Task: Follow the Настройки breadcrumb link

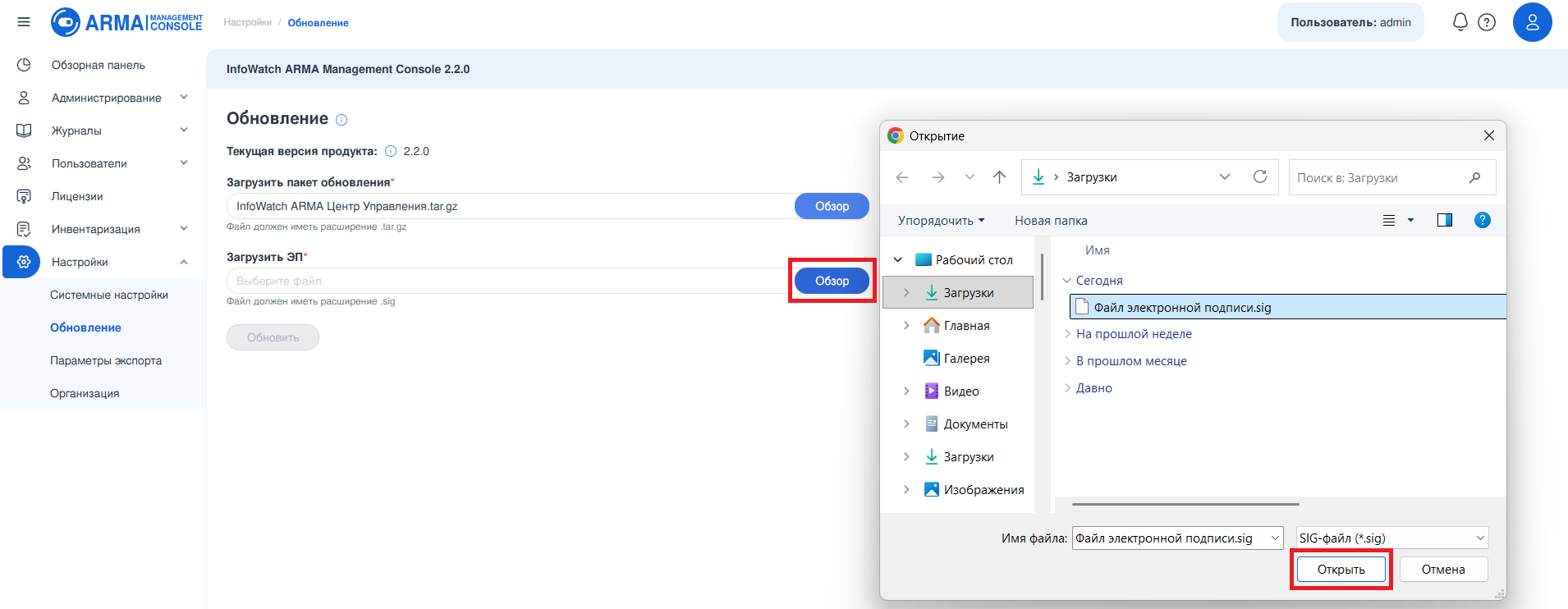Action: pyautogui.click(x=247, y=22)
